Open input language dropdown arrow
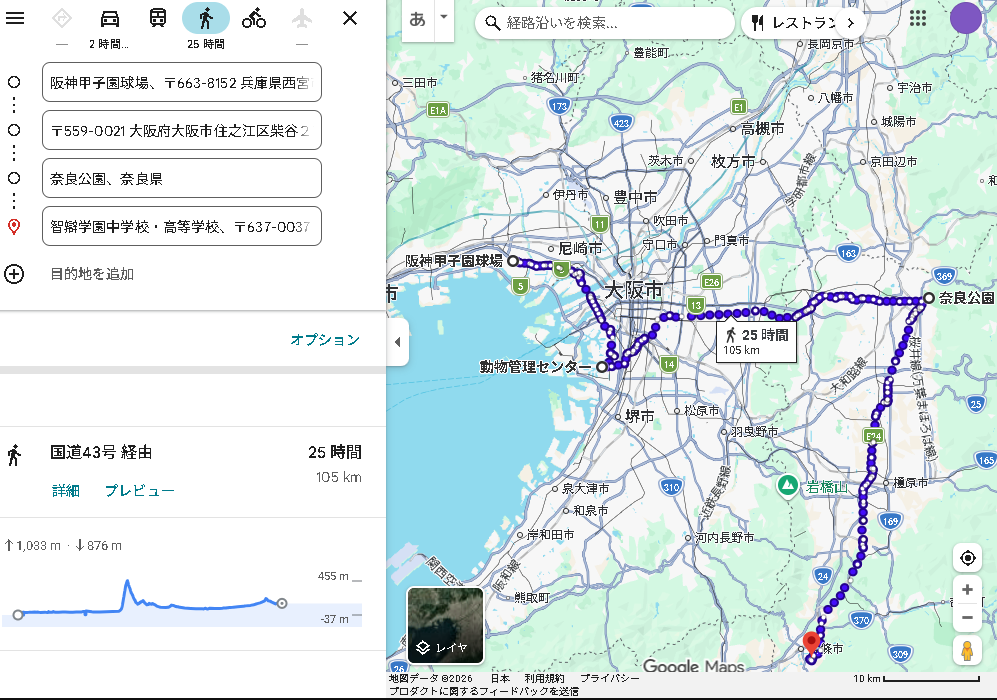The width and height of the screenshot is (997, 700). (x=444, y=19)
